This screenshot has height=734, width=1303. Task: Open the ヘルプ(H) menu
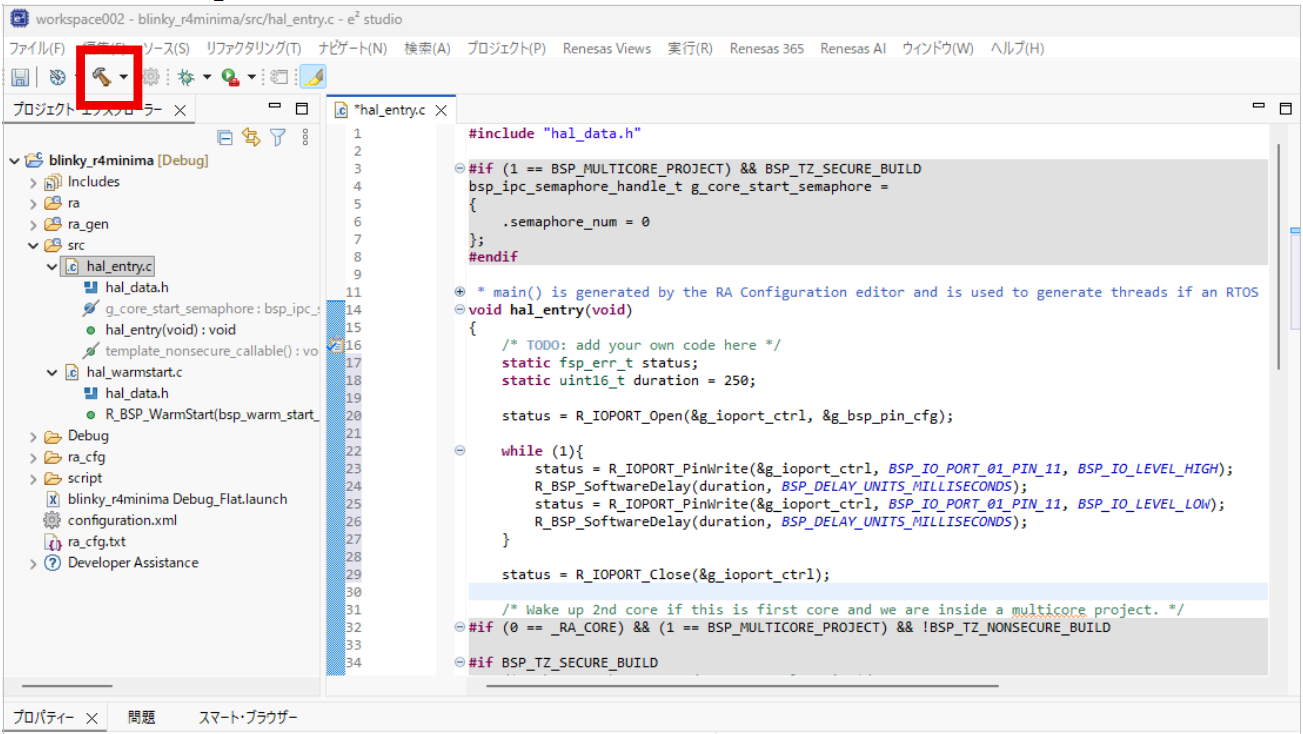(1017, 48)
